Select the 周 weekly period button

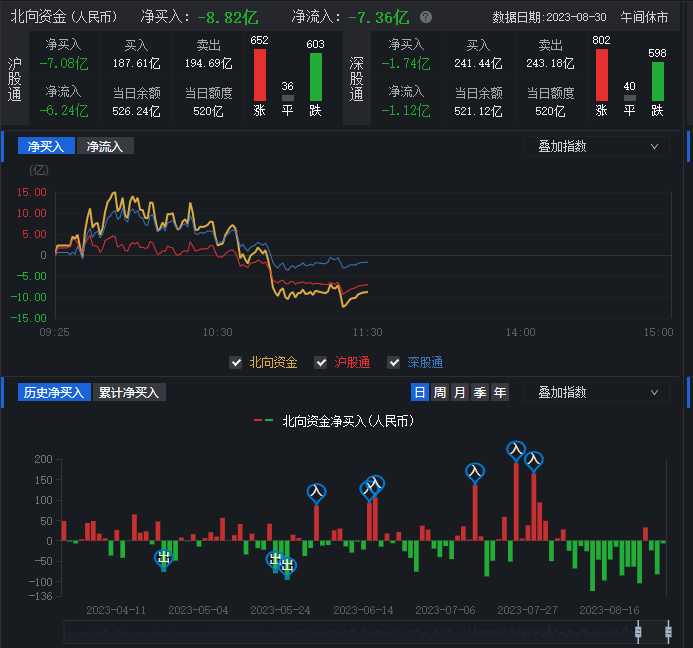tap(439, 392)
